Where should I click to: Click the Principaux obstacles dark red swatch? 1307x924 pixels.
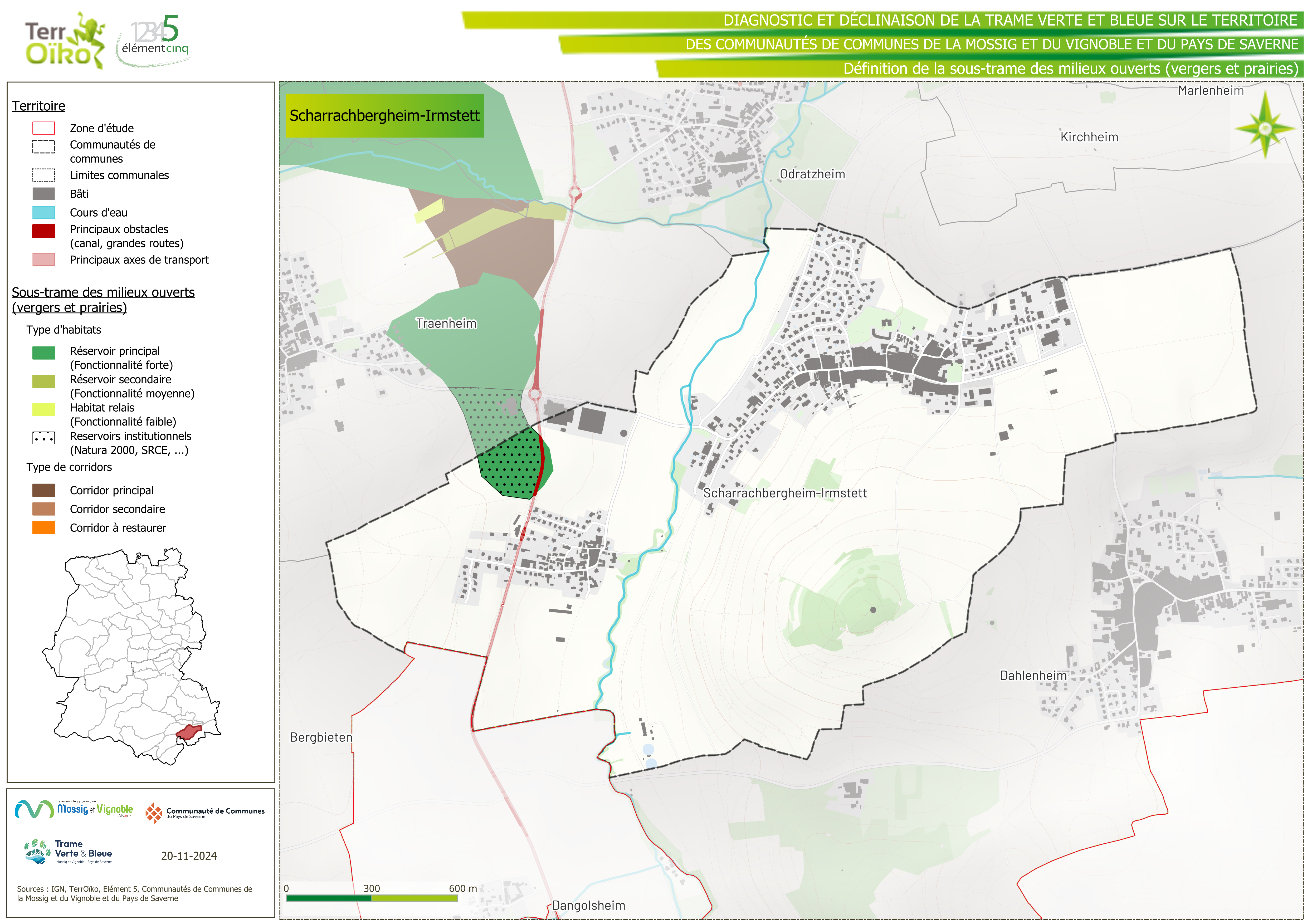(44, 231)
